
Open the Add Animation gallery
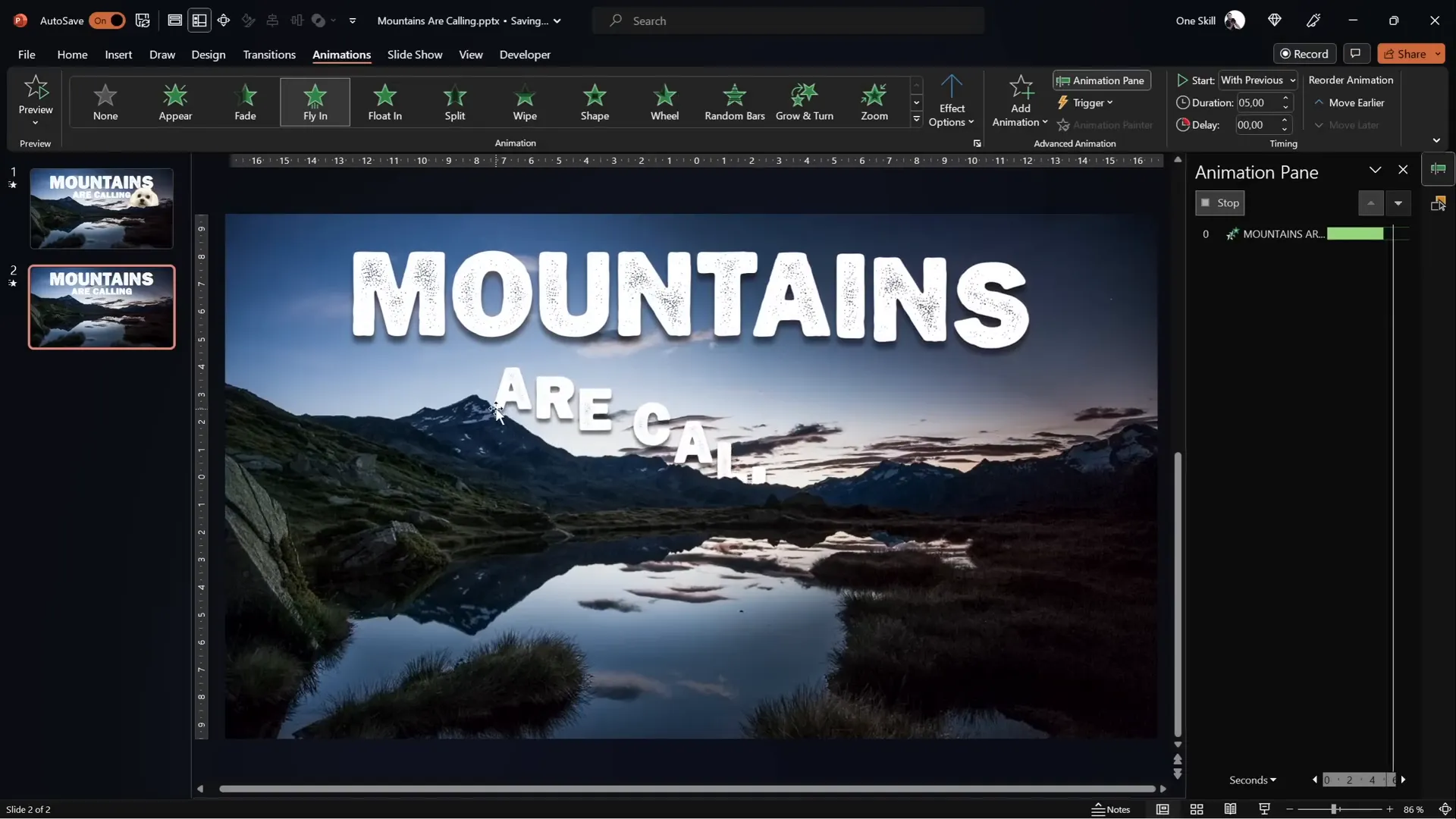coord(1019,102)
